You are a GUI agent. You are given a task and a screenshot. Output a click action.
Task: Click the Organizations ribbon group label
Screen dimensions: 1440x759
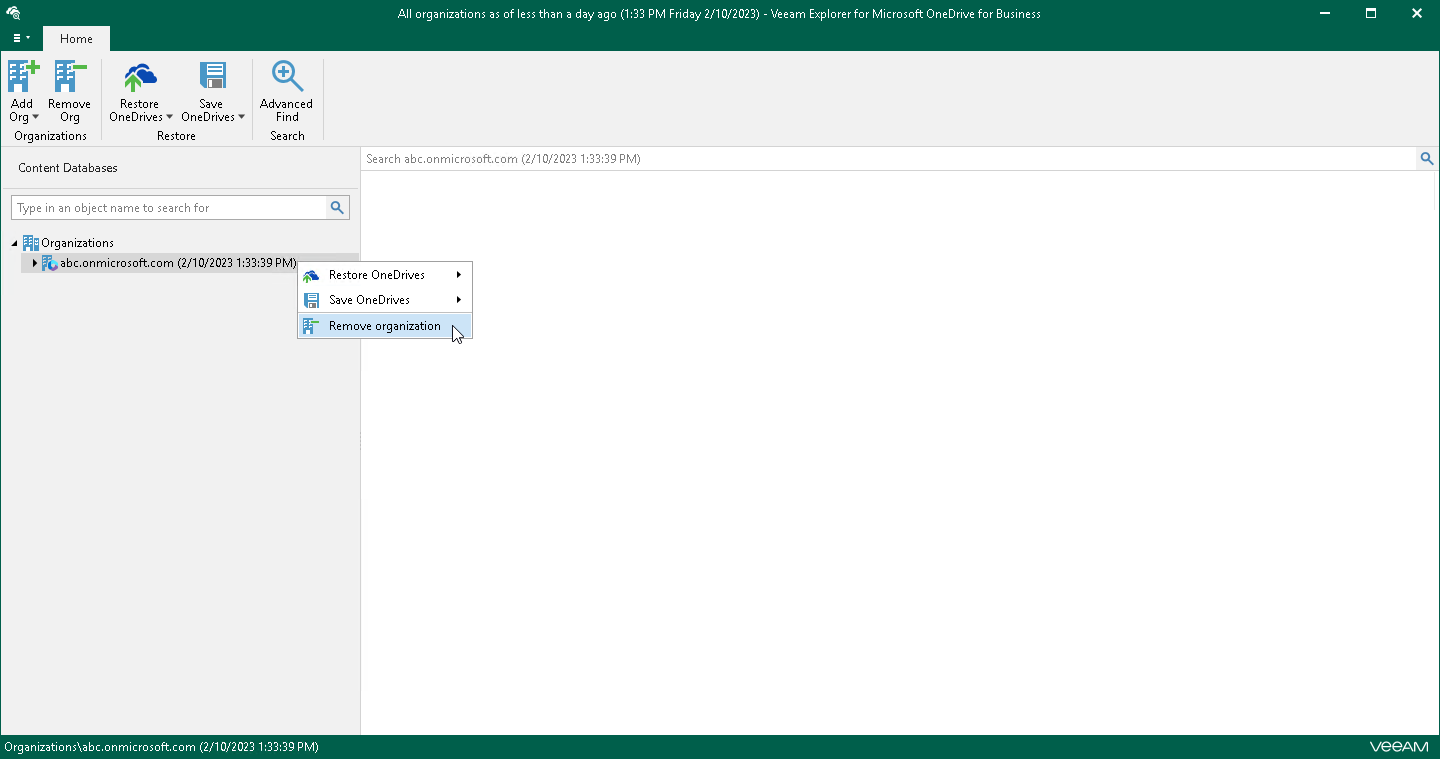pos(51,136)
